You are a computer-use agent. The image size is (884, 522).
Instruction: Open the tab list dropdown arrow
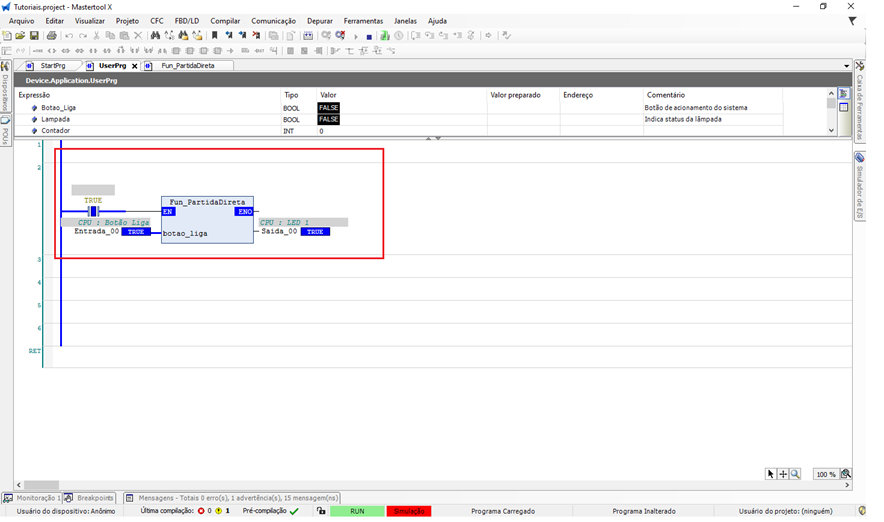pos(847,66)
